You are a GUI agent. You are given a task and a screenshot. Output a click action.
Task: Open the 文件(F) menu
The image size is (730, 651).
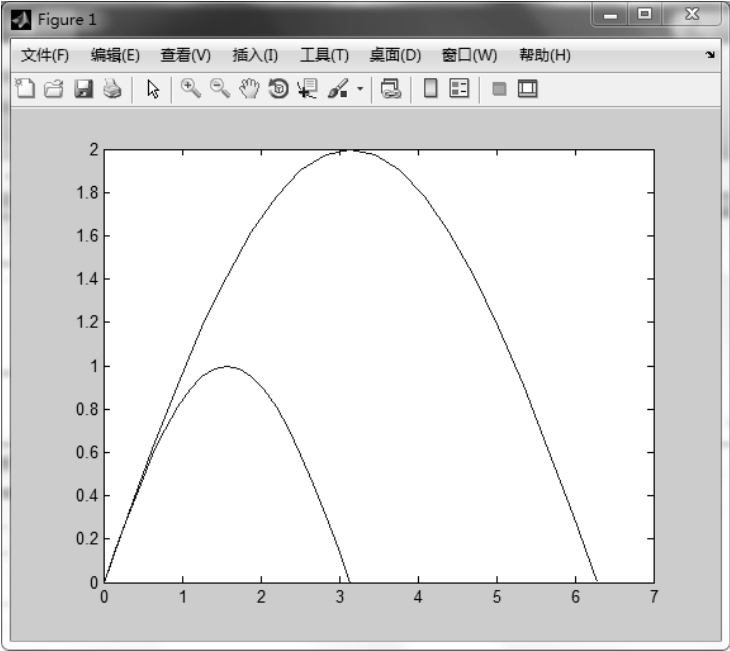click(45, 54)
